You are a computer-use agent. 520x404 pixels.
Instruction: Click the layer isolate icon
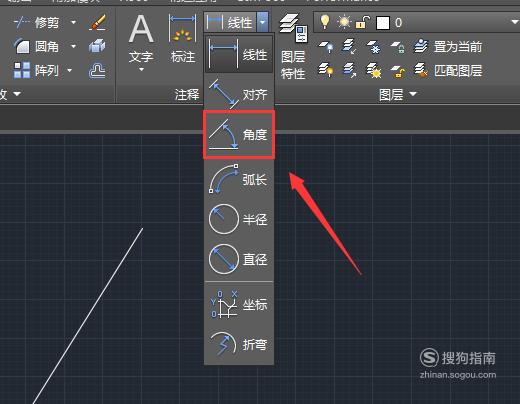tap(349, 46)
